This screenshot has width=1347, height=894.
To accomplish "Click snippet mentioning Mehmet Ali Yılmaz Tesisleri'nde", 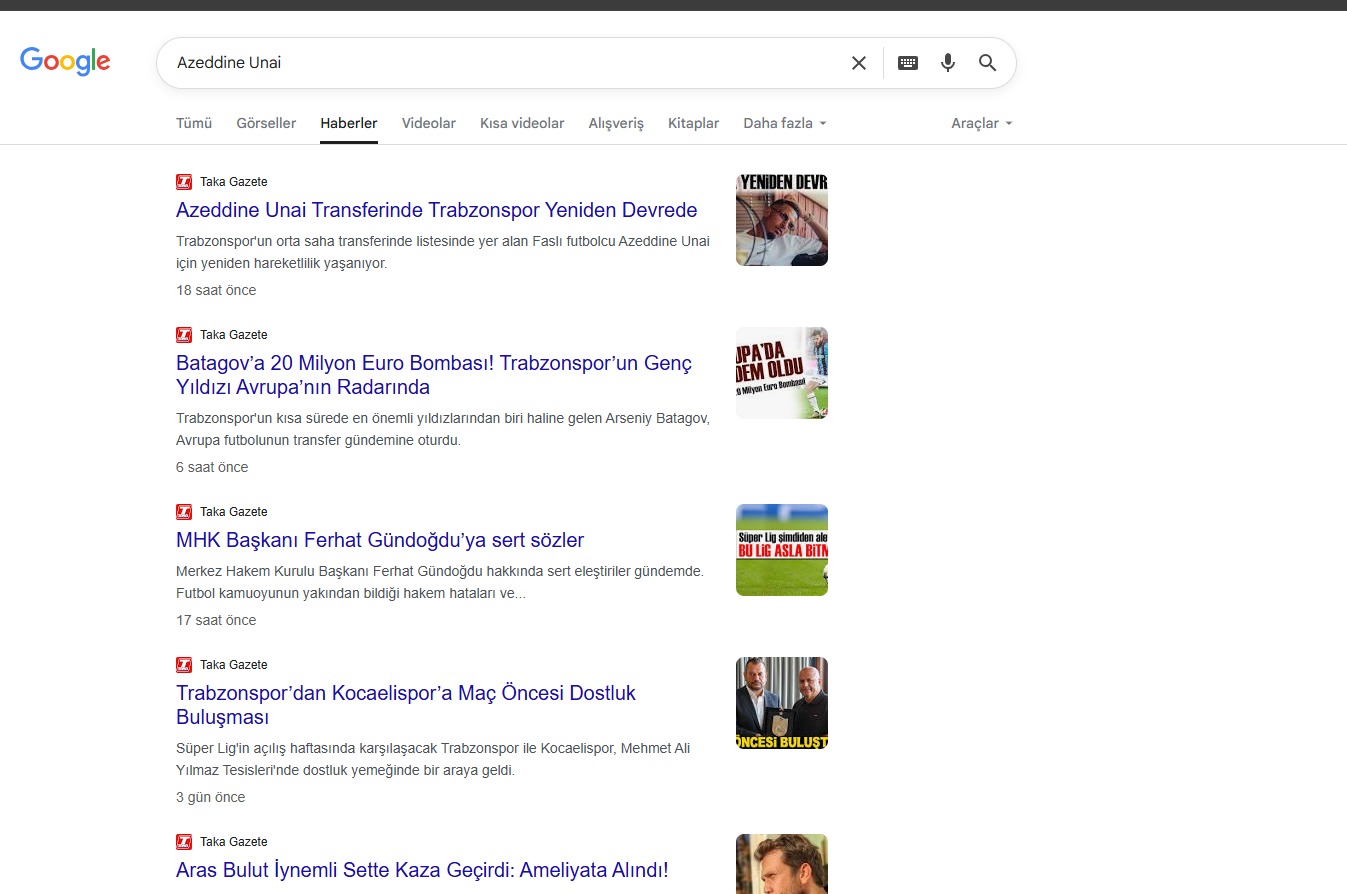I will click(x=433, y=759).
